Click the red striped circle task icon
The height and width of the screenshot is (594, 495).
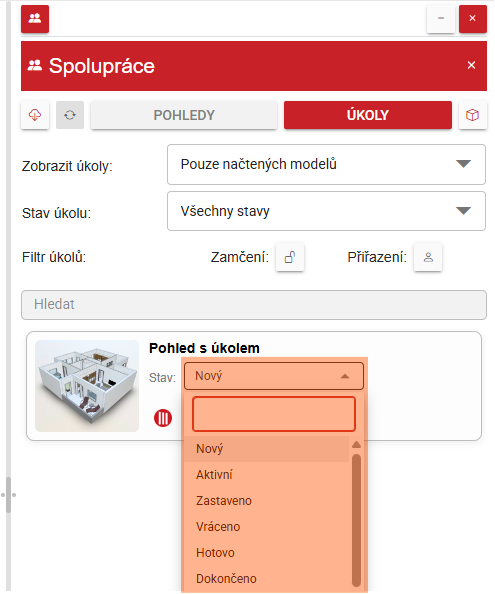coord(163,418)
